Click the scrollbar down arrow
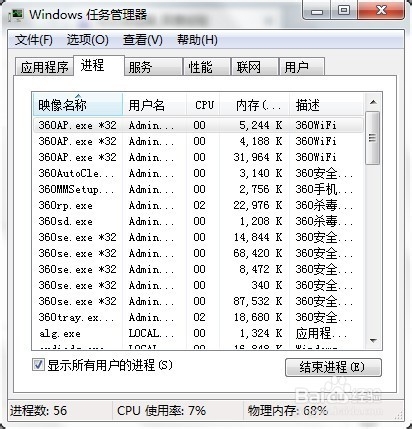This screenshot has width=412, height=429. (x=373, y=341)
